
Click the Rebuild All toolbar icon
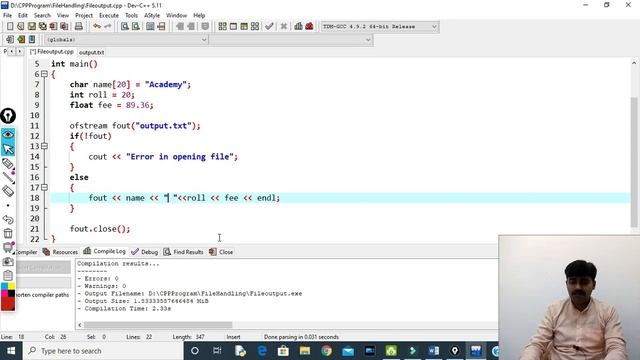tap(255, 27)
